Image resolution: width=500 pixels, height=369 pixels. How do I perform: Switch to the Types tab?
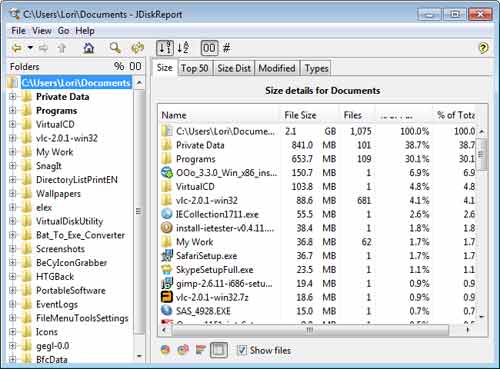coord(316,69)
